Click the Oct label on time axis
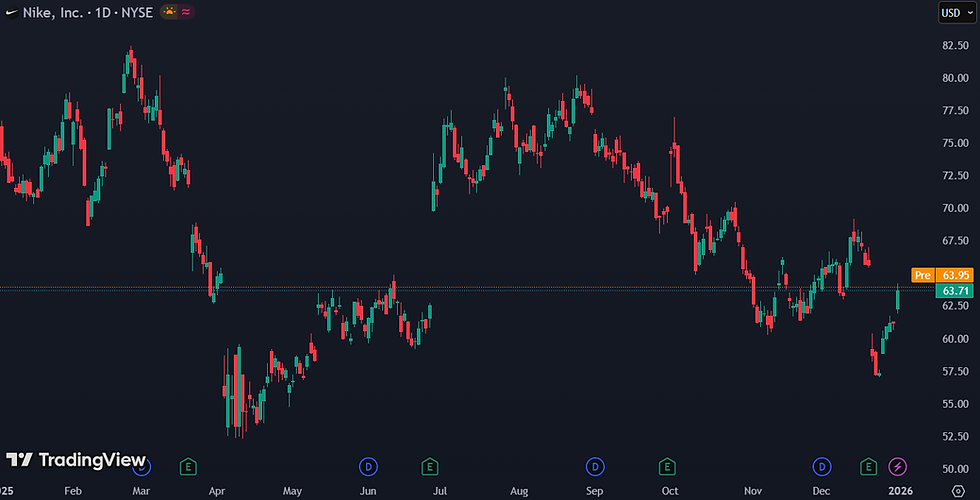The width and height of the screenshot is (980, 500). coord(670,491)
